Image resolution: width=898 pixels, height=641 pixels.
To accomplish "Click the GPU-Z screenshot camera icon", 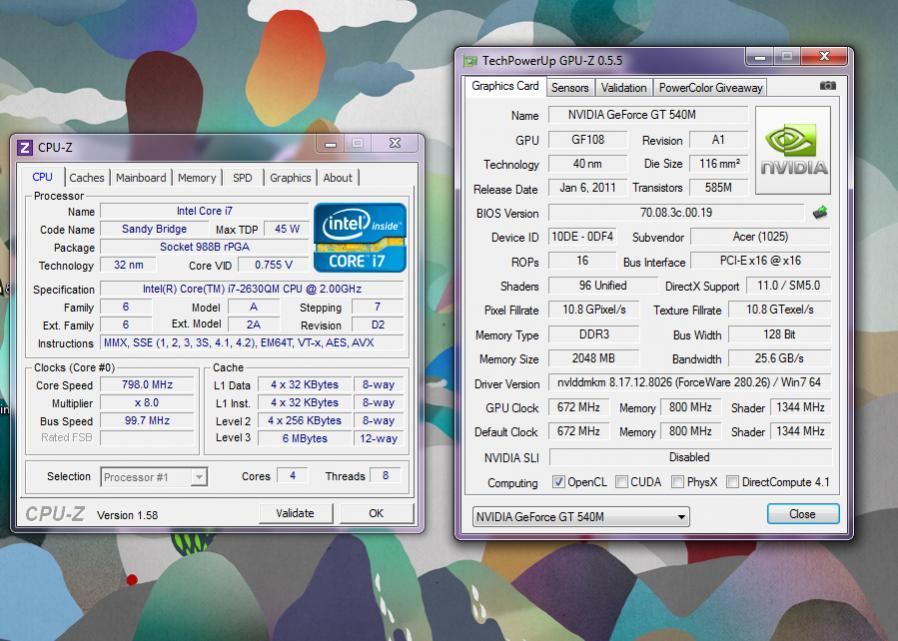I will 827,85.
